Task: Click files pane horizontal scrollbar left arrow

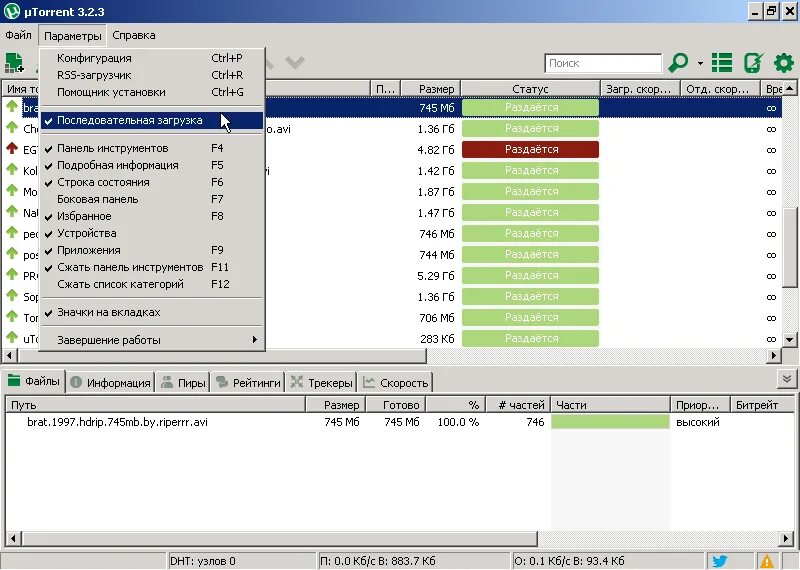Action: (x=13, y=538)
